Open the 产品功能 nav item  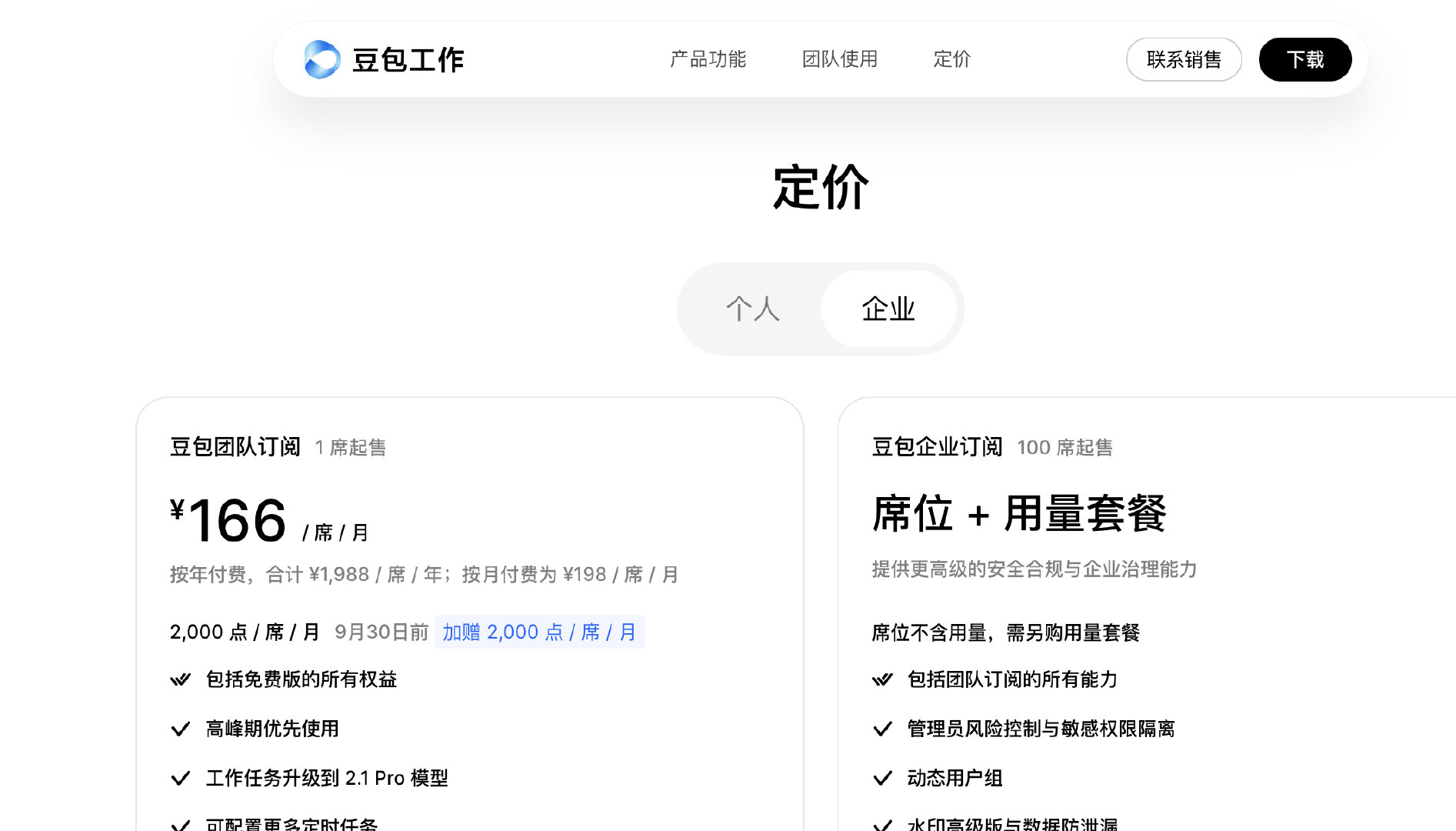point(708,59)
